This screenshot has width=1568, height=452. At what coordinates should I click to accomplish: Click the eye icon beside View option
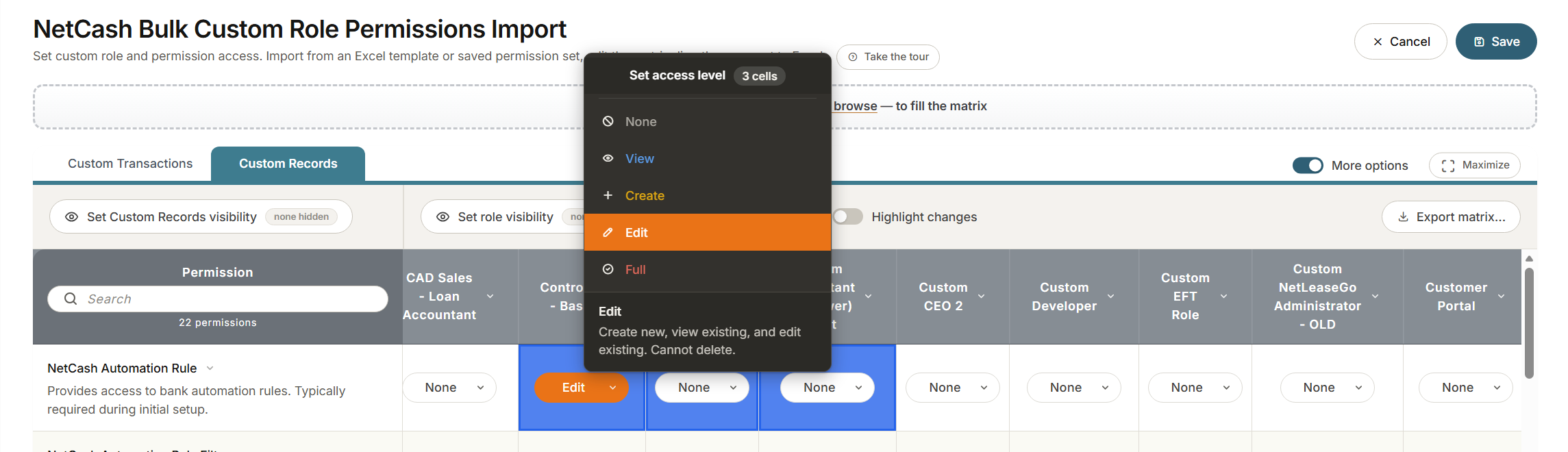coord(608,158)
